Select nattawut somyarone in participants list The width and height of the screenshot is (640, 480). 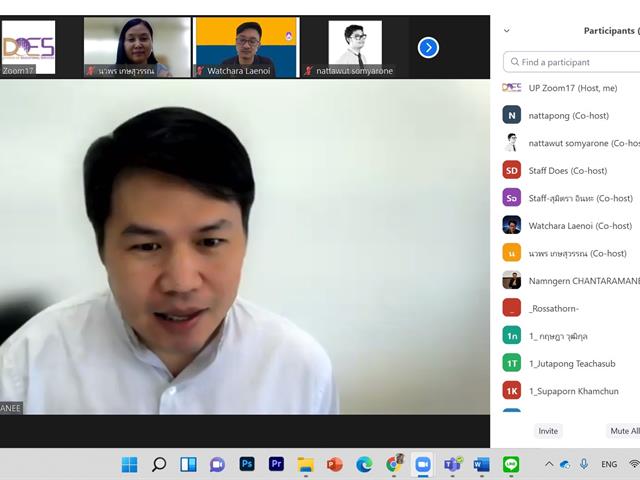(571, 143)
